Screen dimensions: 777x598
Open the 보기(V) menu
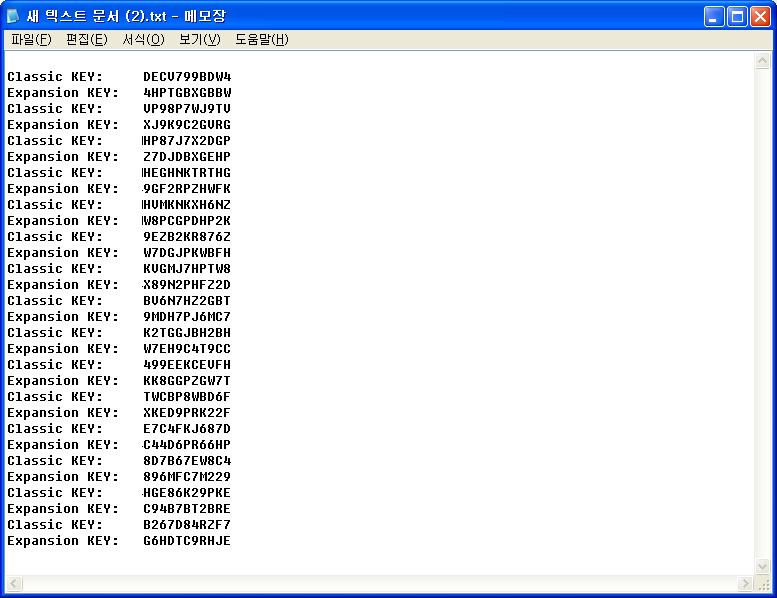(x=200, y=40)
